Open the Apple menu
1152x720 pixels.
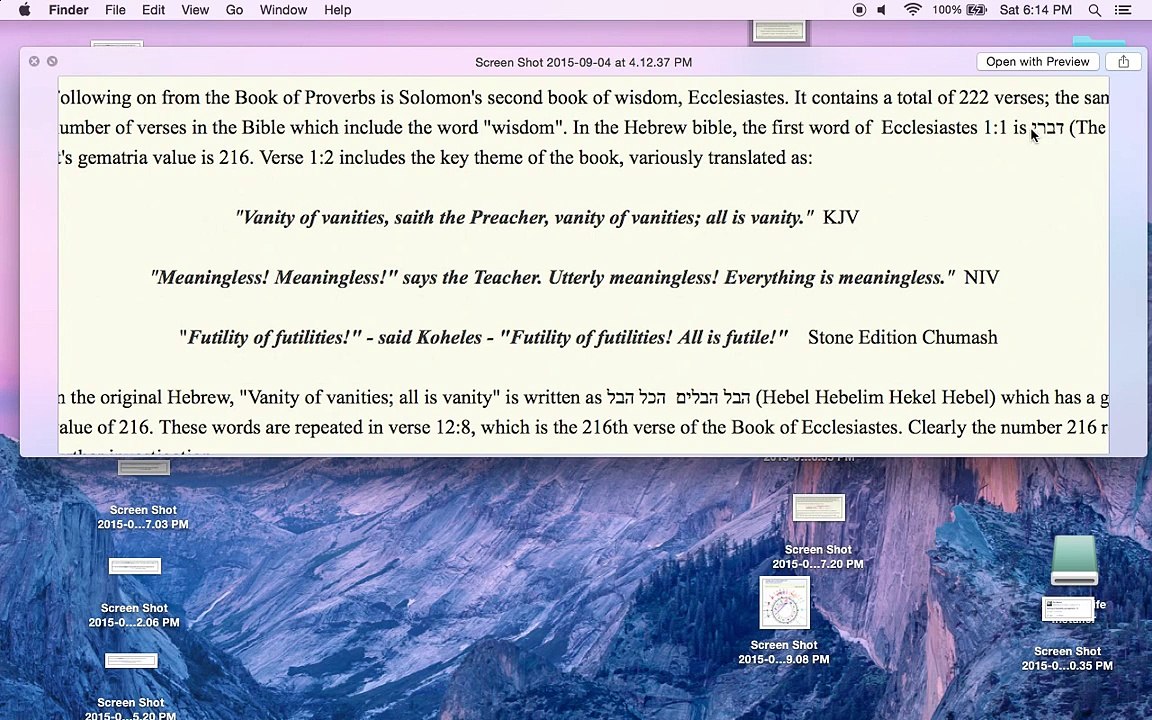tap(24, 10)
